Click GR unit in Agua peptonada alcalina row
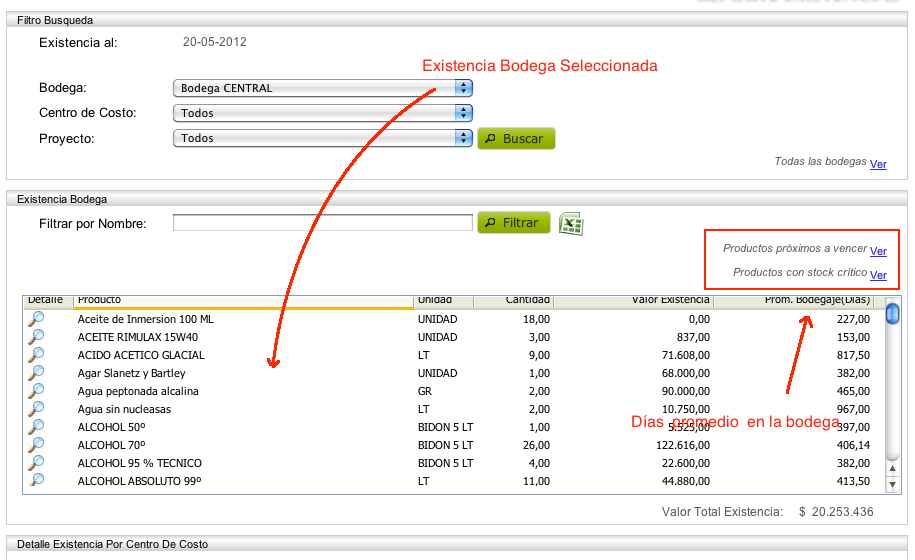 click(425, 391)
